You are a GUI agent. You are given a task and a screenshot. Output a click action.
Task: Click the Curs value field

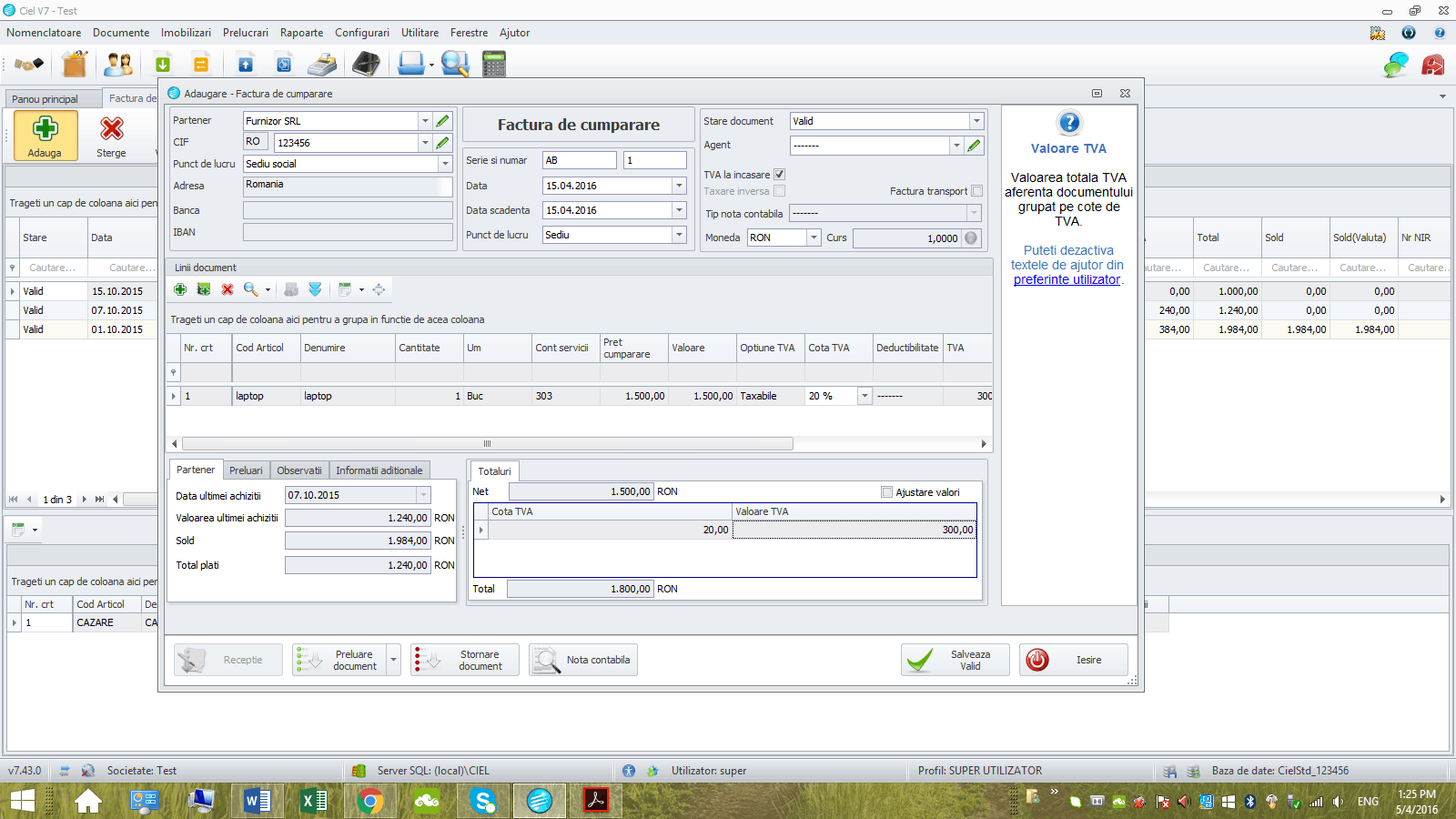click(907, 238)
